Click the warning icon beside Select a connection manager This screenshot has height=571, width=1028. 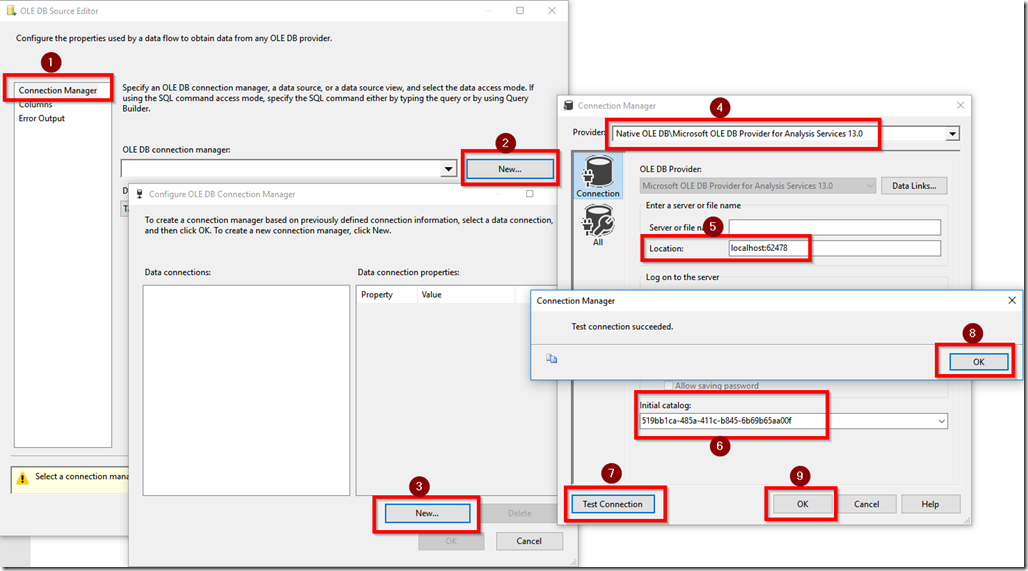point(22,477)
